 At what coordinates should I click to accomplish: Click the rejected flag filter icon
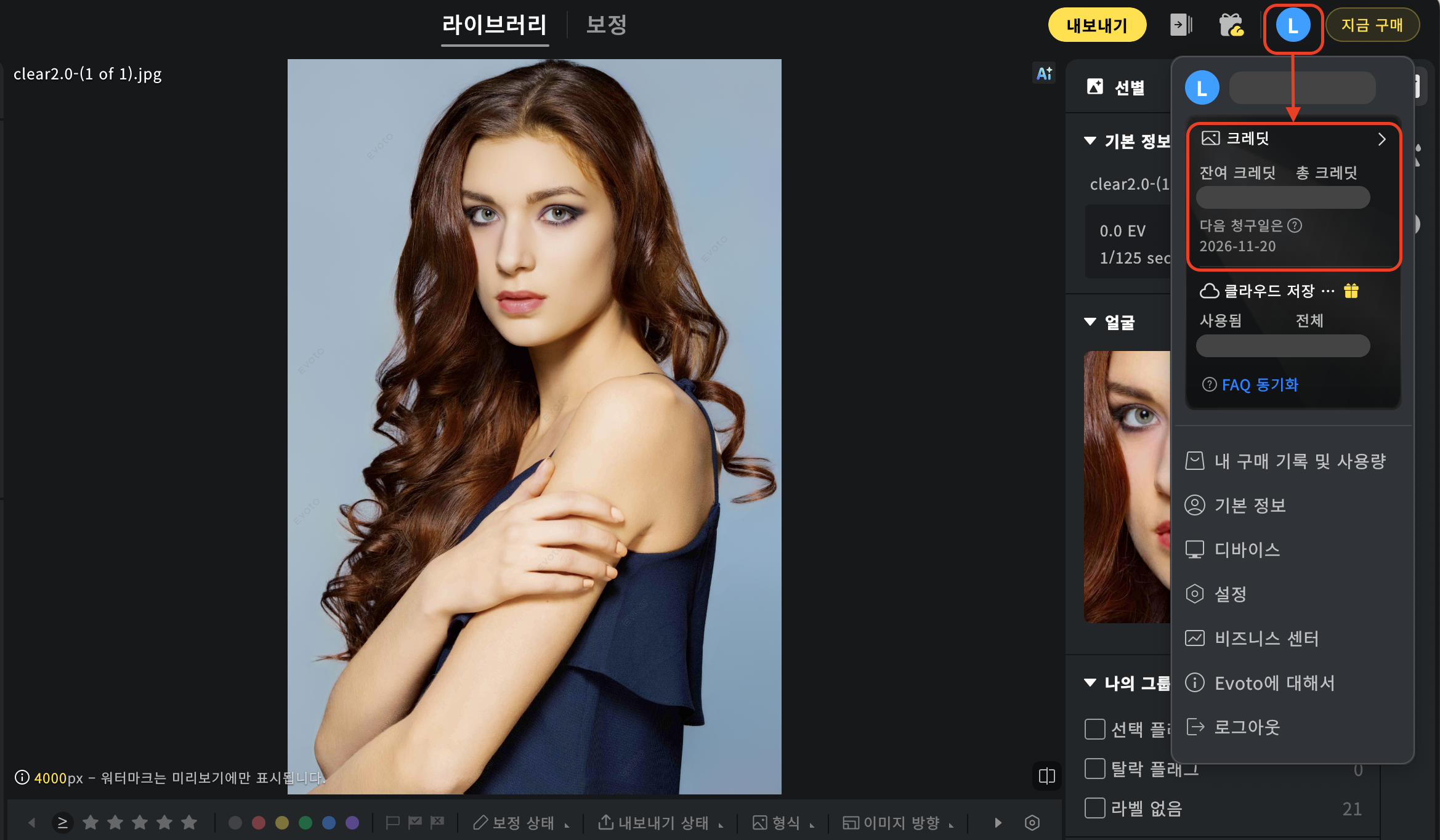pos(437,822)
